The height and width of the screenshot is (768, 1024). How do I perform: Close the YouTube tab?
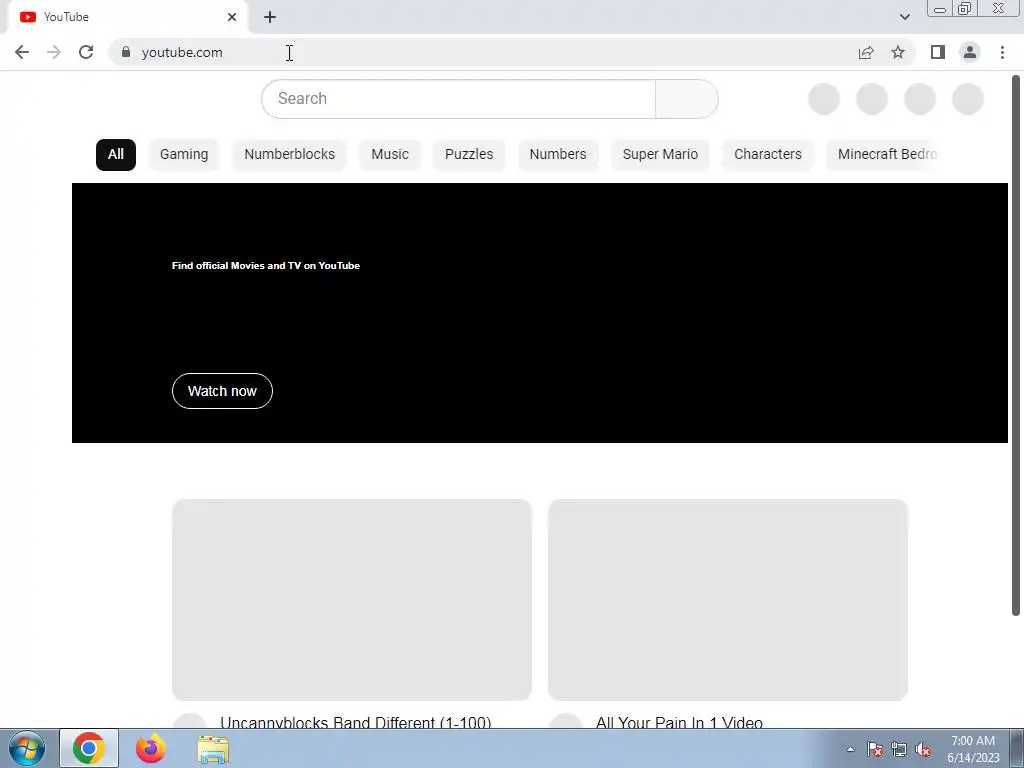pos(232,17)
